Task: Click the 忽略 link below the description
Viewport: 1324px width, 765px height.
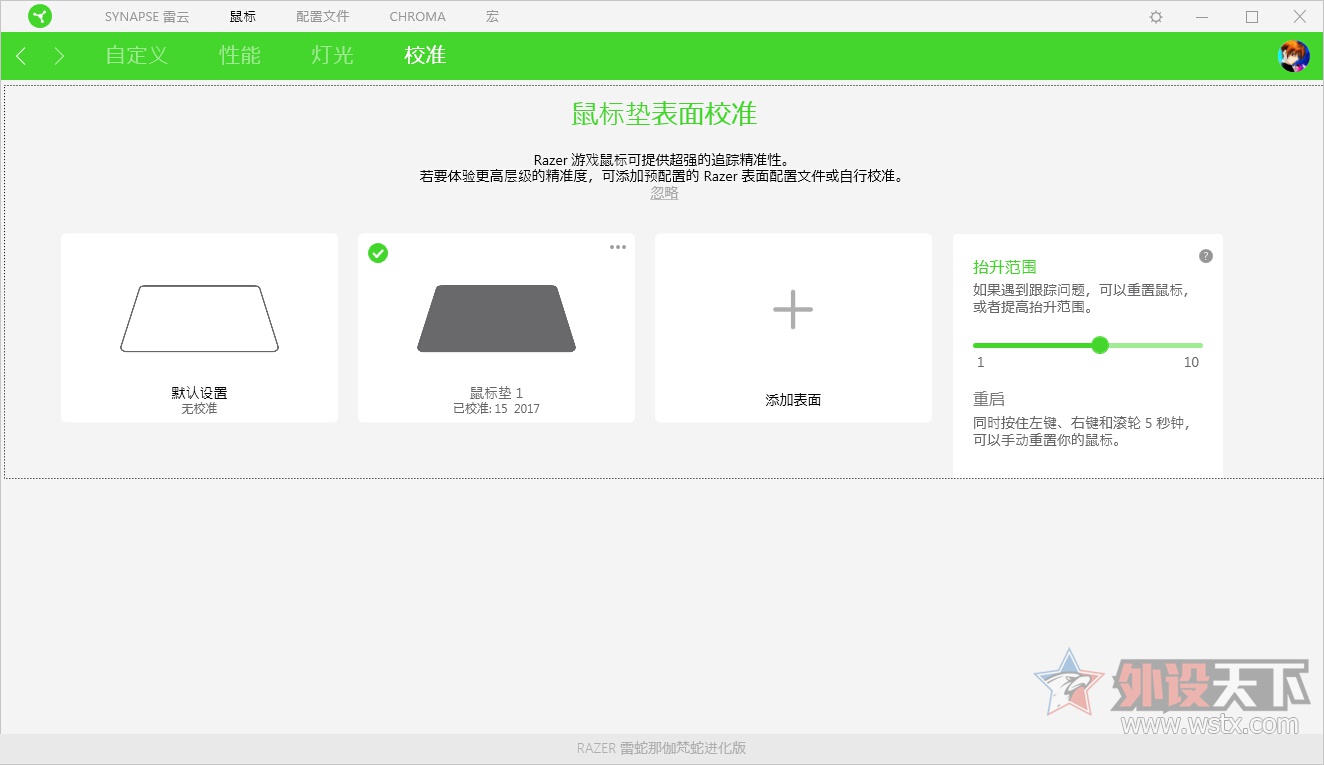Action: (x=663, y=192)
